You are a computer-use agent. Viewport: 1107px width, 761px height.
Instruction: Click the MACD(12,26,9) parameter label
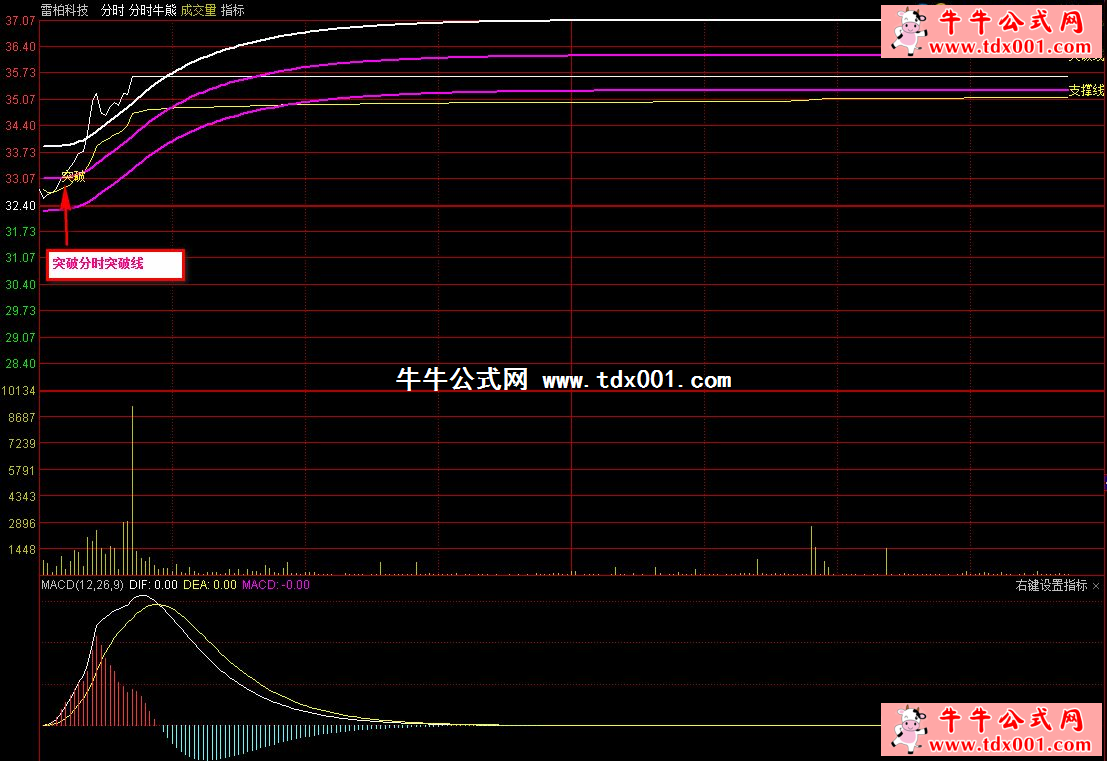[82, 585]
